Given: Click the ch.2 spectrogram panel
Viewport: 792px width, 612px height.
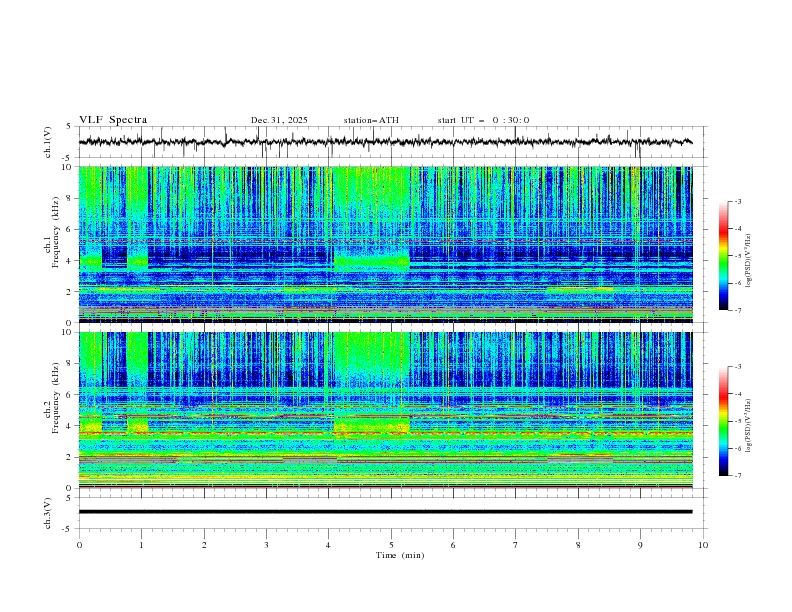Looking at the screenshot, I should coord(385,410).
